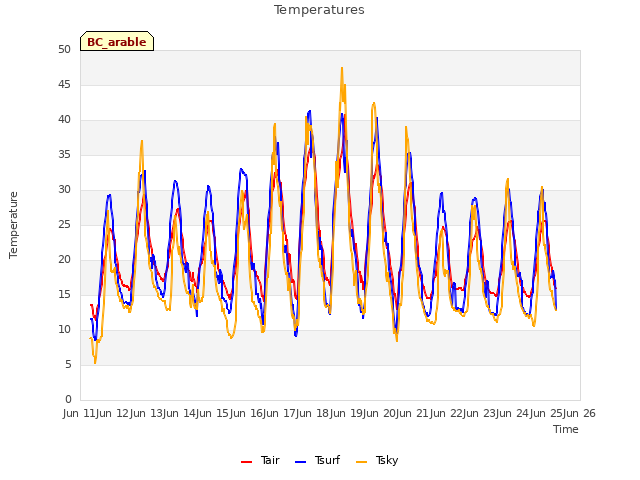The image size is (640, 480).
Task: Click the lowest Tsky dip near 5 degrees
Action: [95, 362]
